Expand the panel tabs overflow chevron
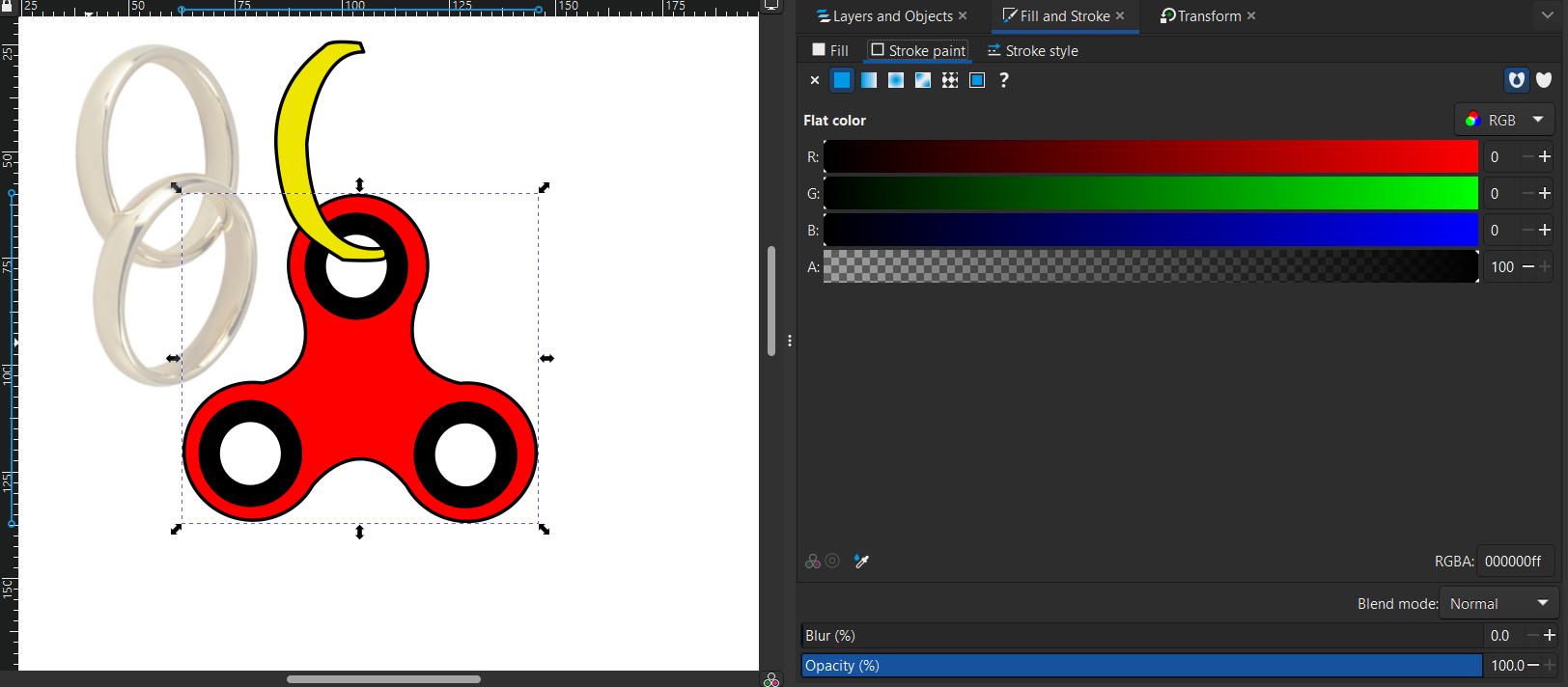 [1546, 15]
